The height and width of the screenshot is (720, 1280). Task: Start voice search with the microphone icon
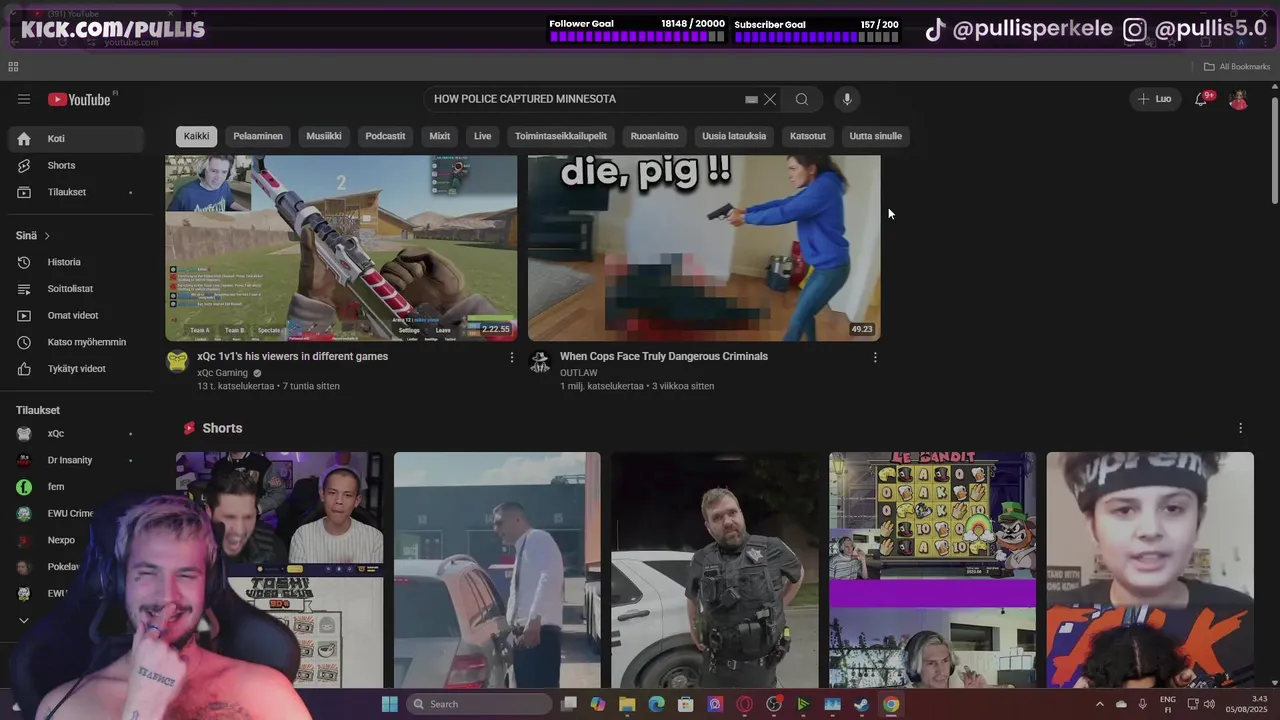[847, 99]
